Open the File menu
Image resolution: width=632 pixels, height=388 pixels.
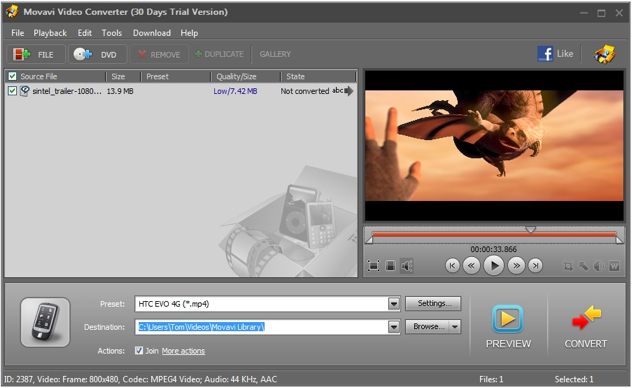(17, 33)
